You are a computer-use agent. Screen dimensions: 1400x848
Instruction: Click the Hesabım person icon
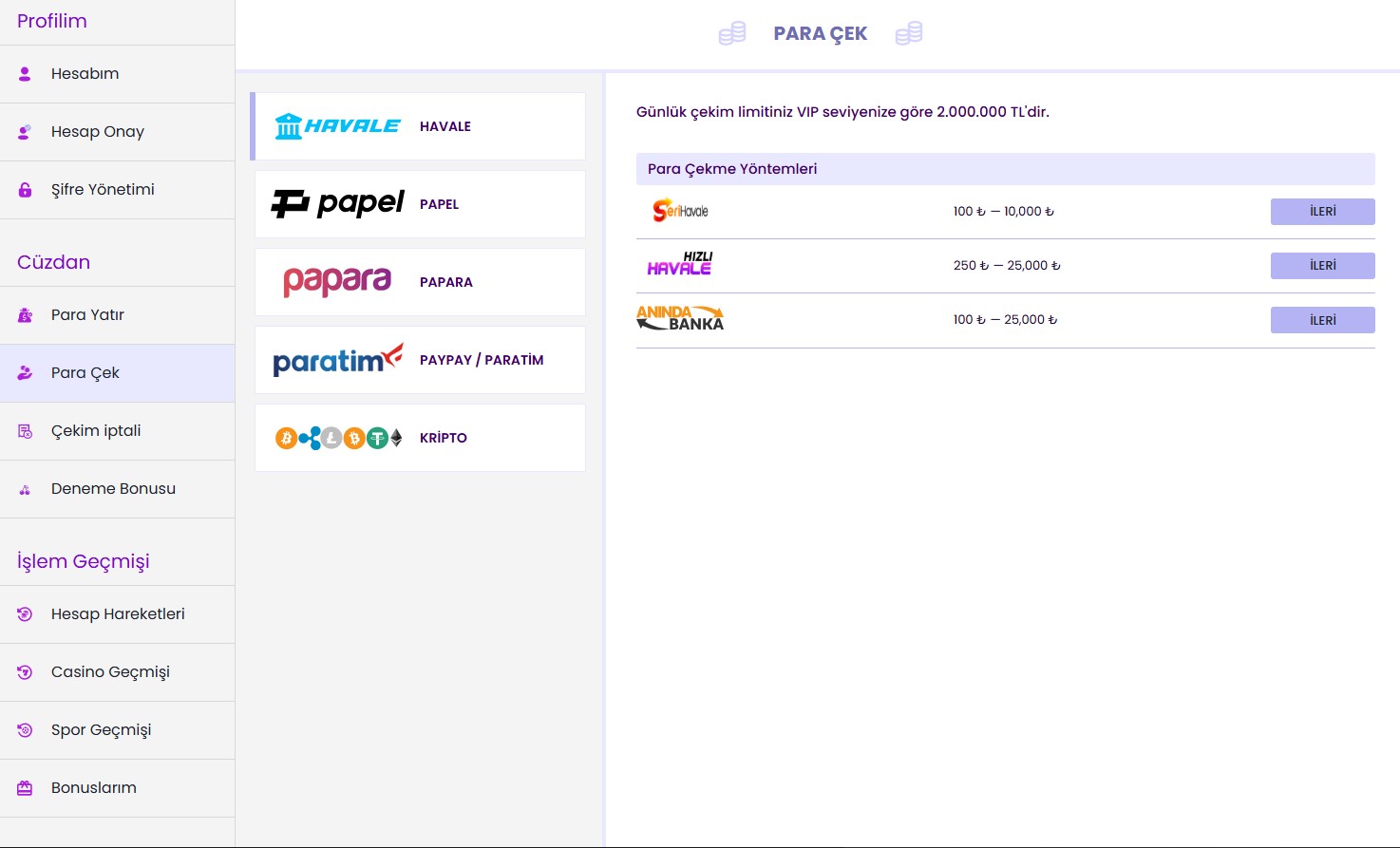click(25, 74)
